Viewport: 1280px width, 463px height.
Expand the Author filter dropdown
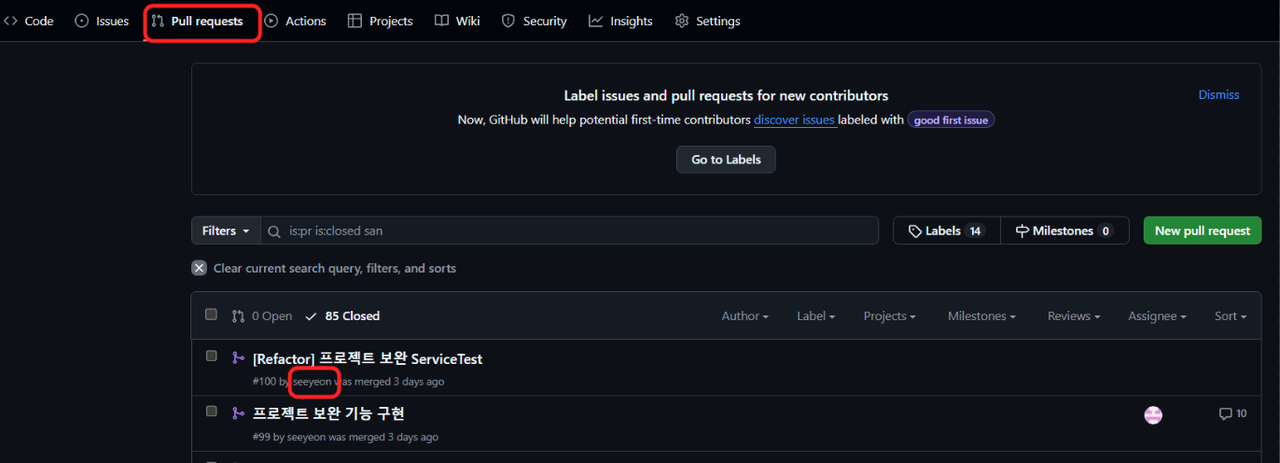pyautogui.click(x=745, y=316)
